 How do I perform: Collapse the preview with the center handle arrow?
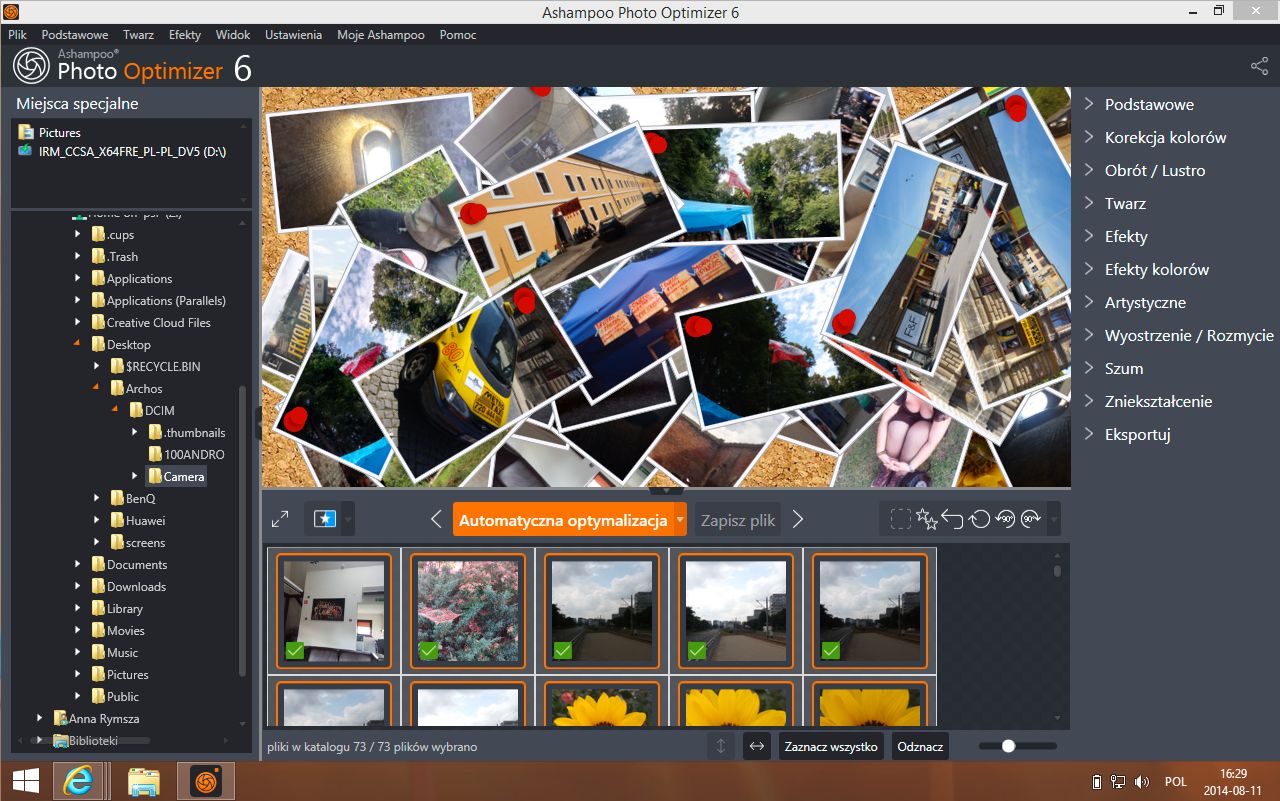pyautogui.click(x=666, y=491)
